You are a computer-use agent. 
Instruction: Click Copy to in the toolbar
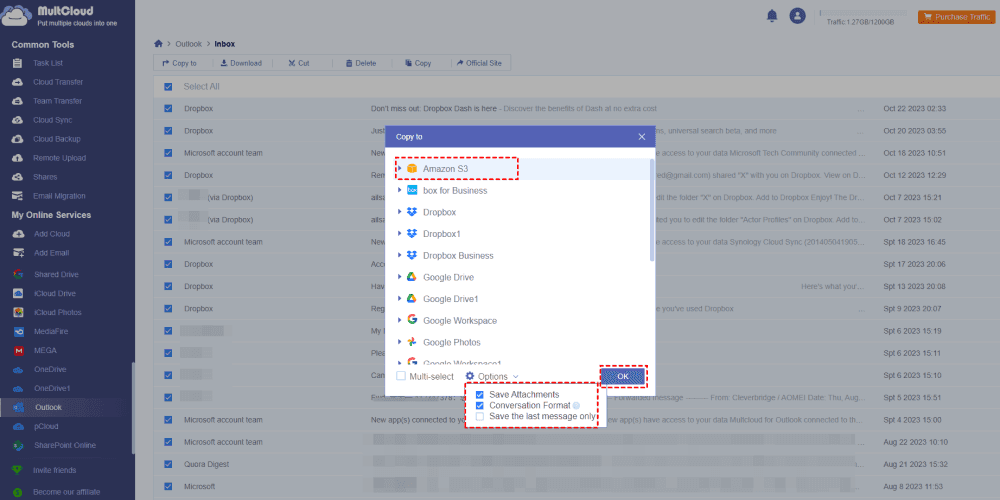179,63
